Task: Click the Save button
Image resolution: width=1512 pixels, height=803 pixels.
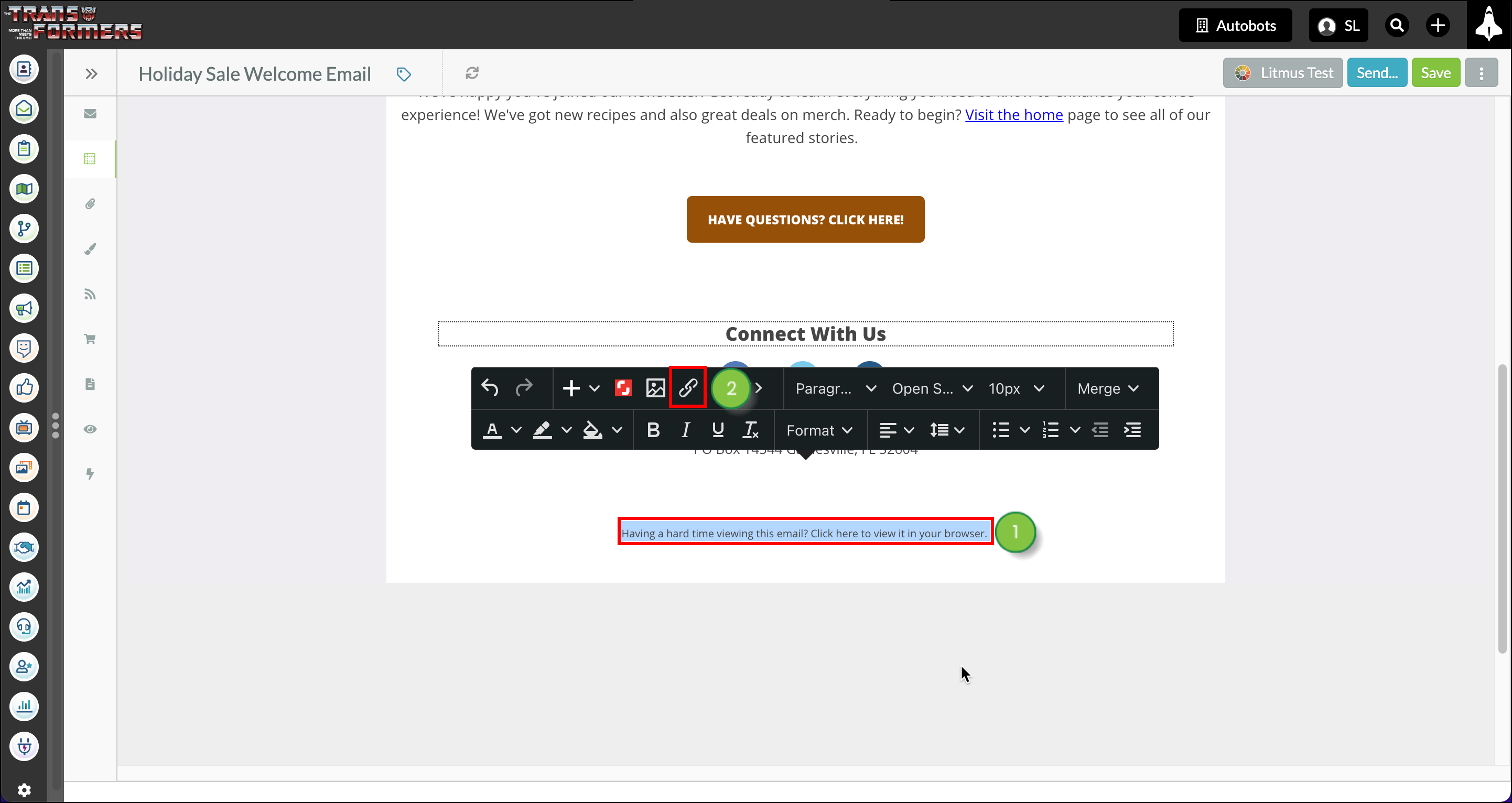Action: click(x=1435, y=73)
